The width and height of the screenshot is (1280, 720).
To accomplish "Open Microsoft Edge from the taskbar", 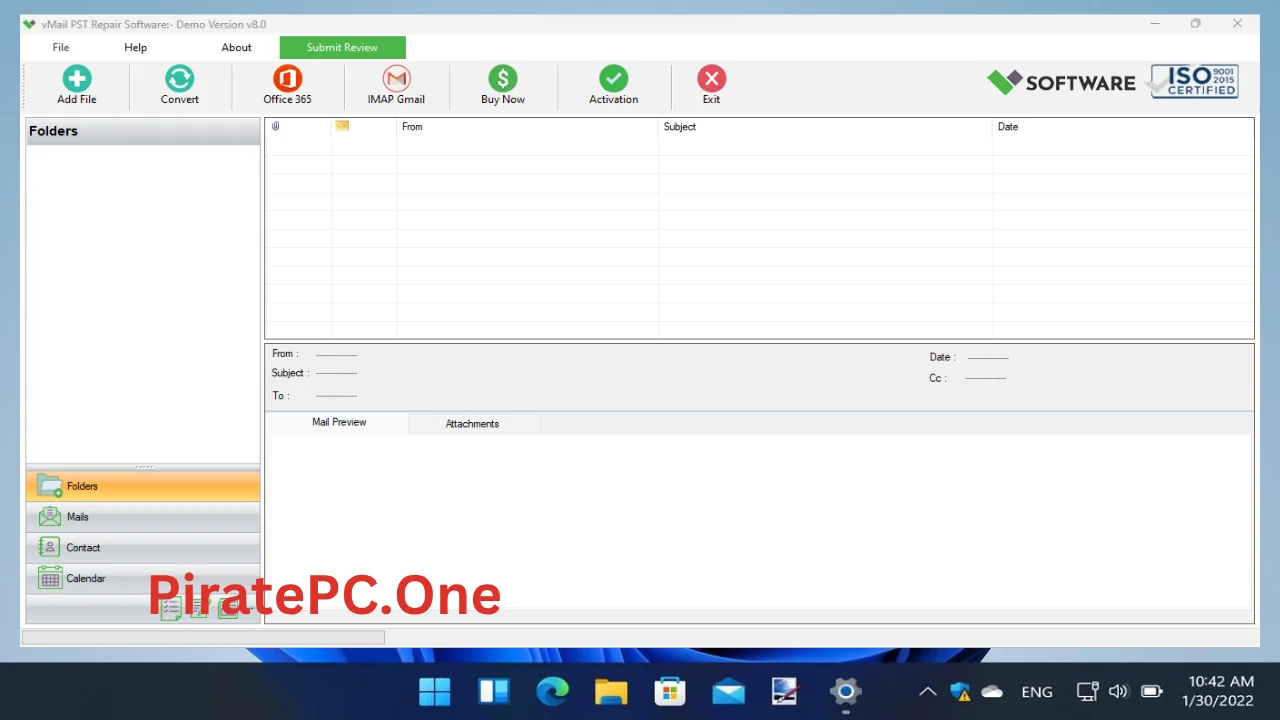I will tap(552, 691).
